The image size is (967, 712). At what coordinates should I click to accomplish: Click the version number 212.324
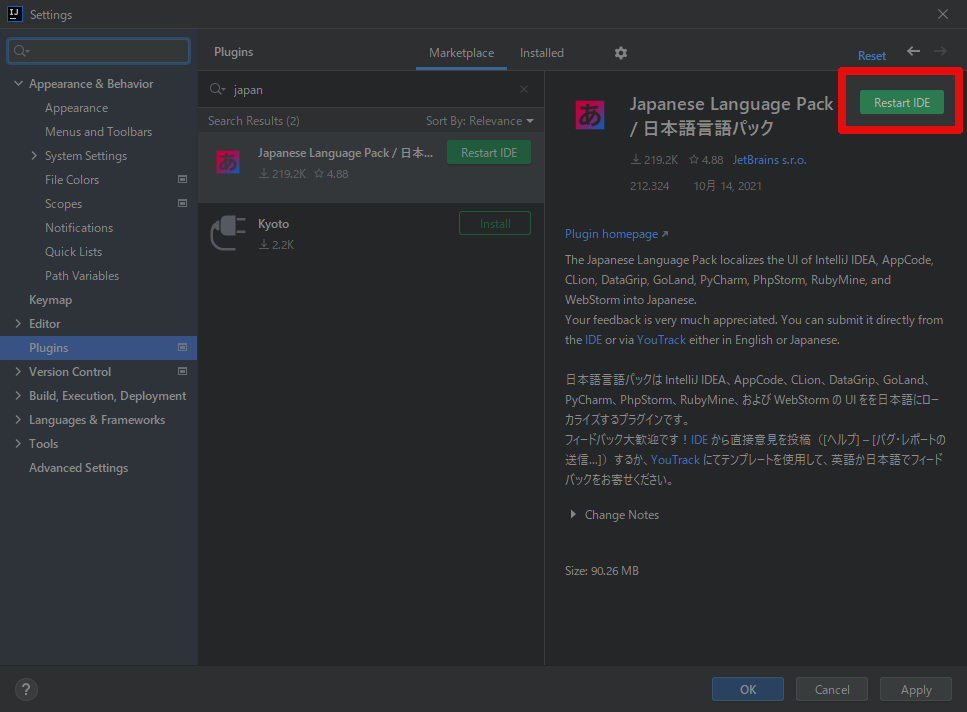point(649,186)
